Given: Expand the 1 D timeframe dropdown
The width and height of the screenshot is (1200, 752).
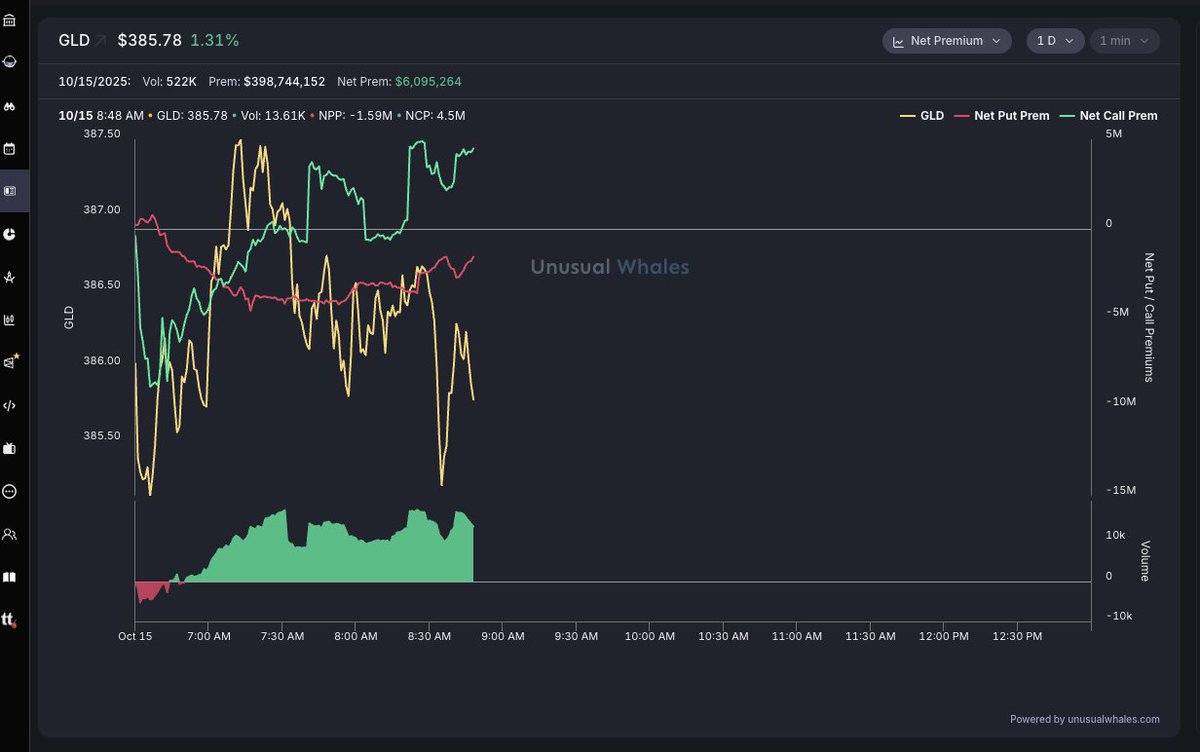Looking at the screenshot, I should click(1054, 41).
